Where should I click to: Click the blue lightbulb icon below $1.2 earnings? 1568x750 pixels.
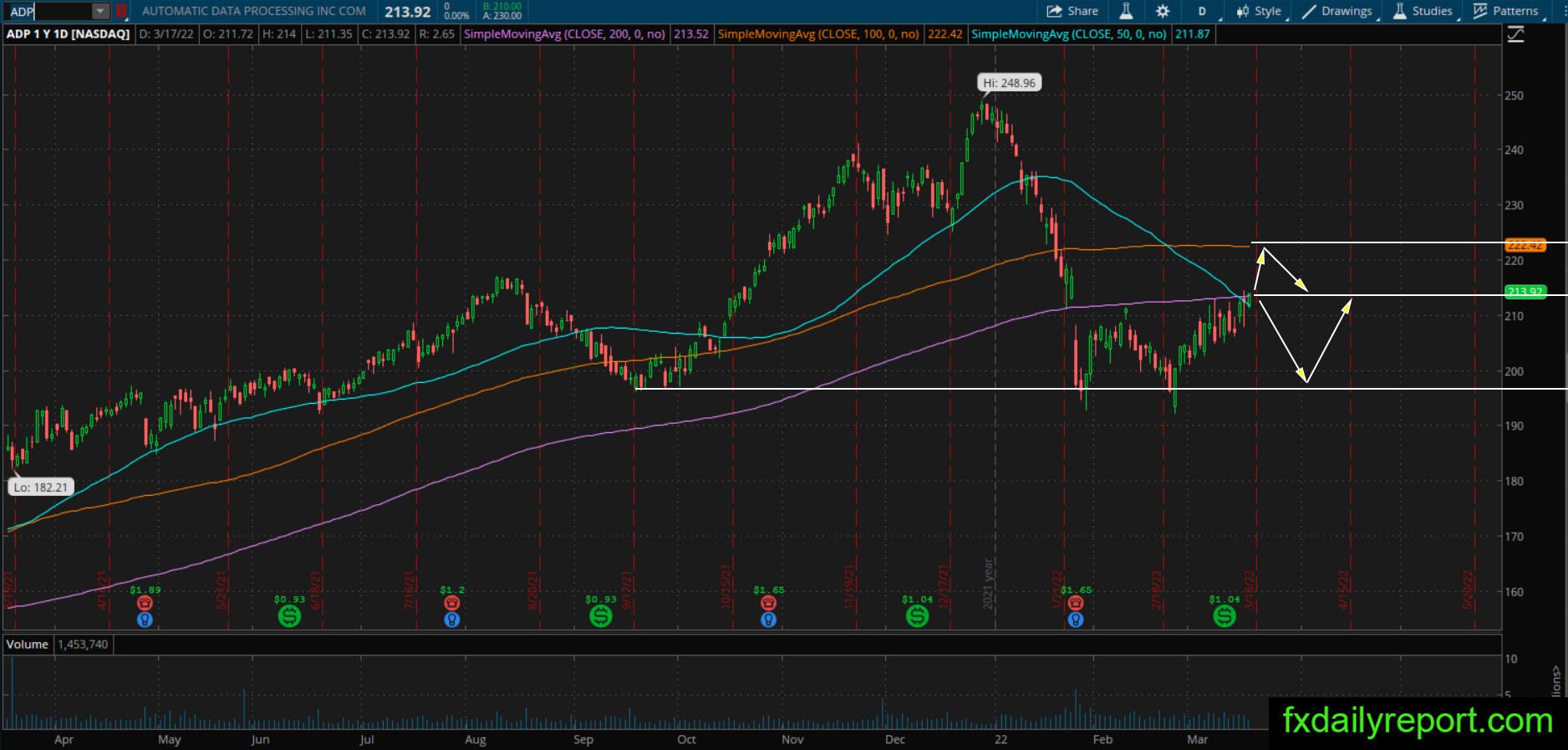[x=452, y=620]
